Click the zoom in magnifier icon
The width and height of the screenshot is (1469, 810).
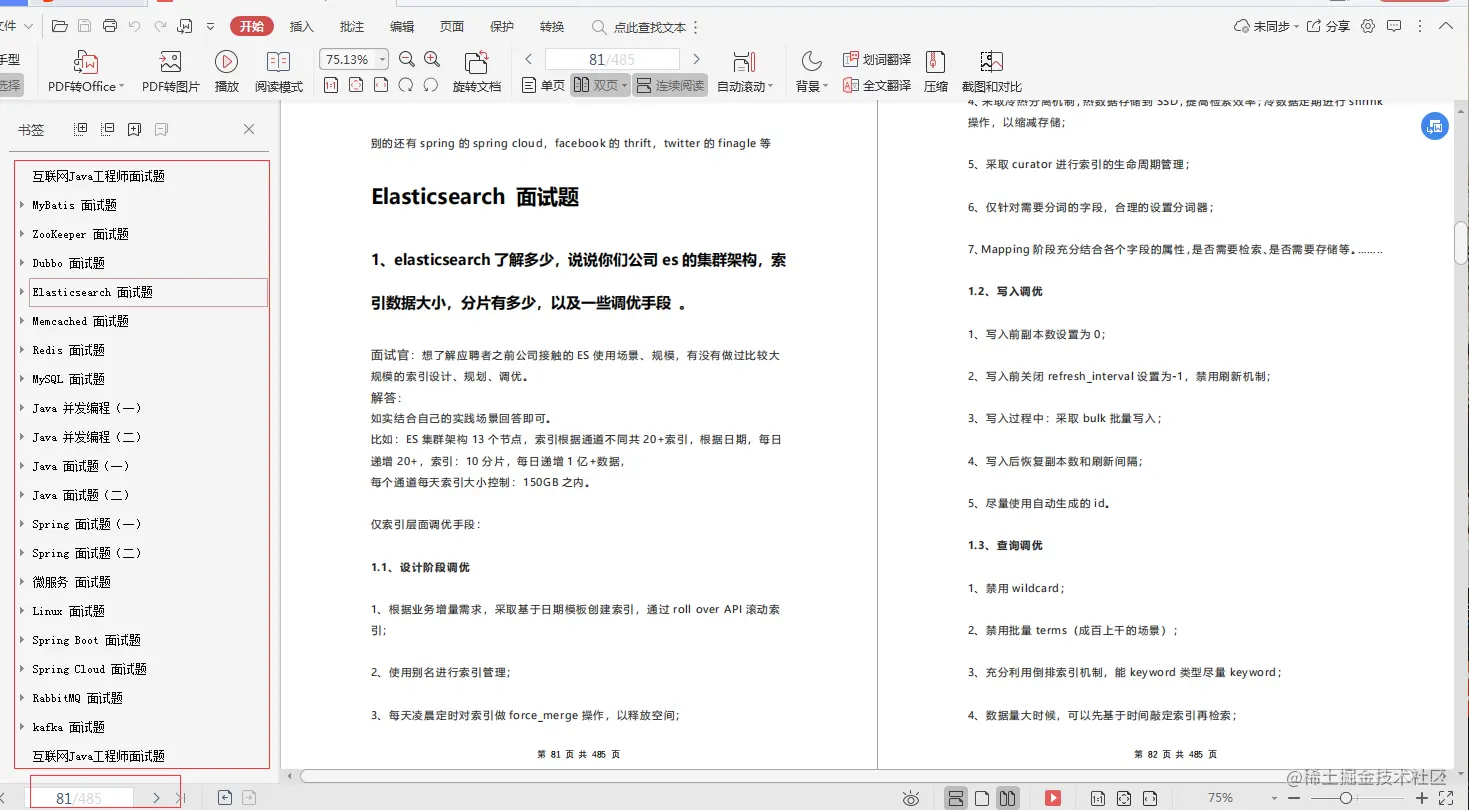coord(432,60)
